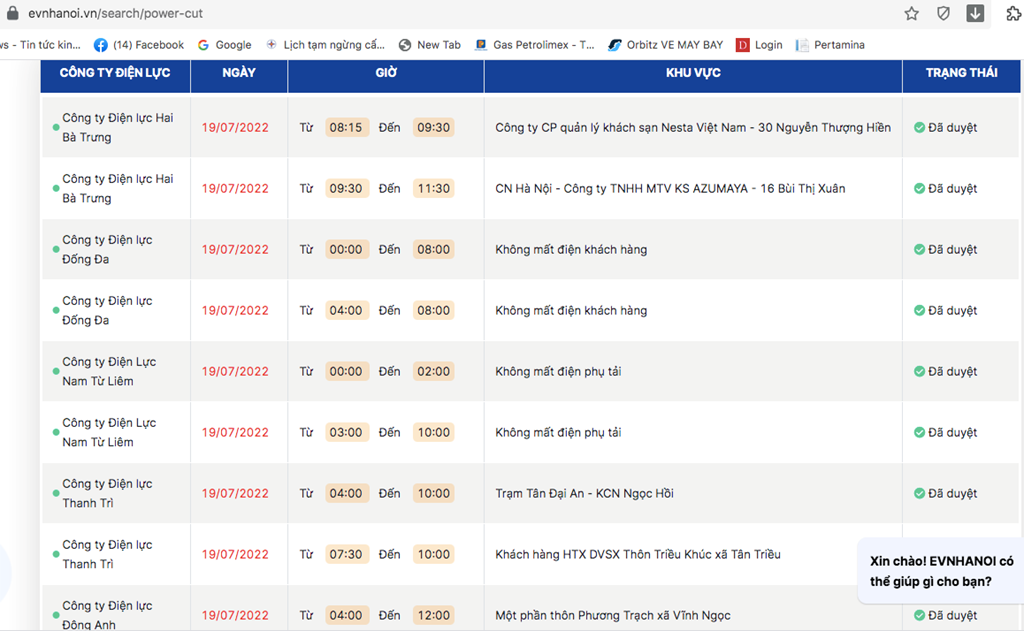Click the Facebook bookmark favicon
The width and height of the screenshot is (1024, 631).
pyautogui.click(x=101, y=45)
